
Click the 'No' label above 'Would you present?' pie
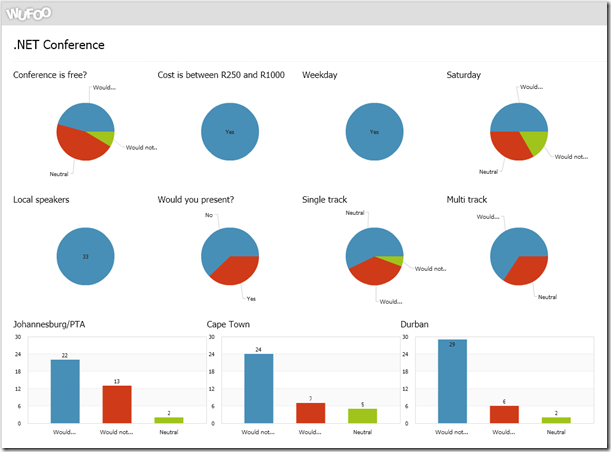click(209, 215)
